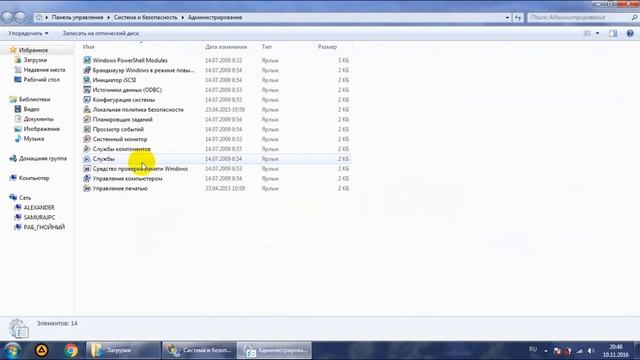
Task: Select the Источники данных (ODBC) icon
Action: (x=87, y=89)
